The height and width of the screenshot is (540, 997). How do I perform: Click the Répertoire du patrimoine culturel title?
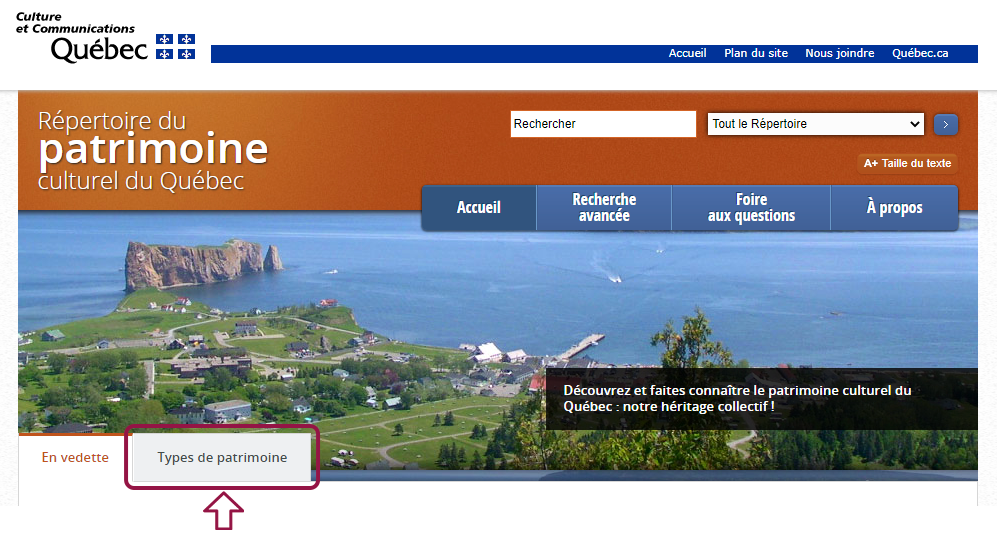click(152, 150)
